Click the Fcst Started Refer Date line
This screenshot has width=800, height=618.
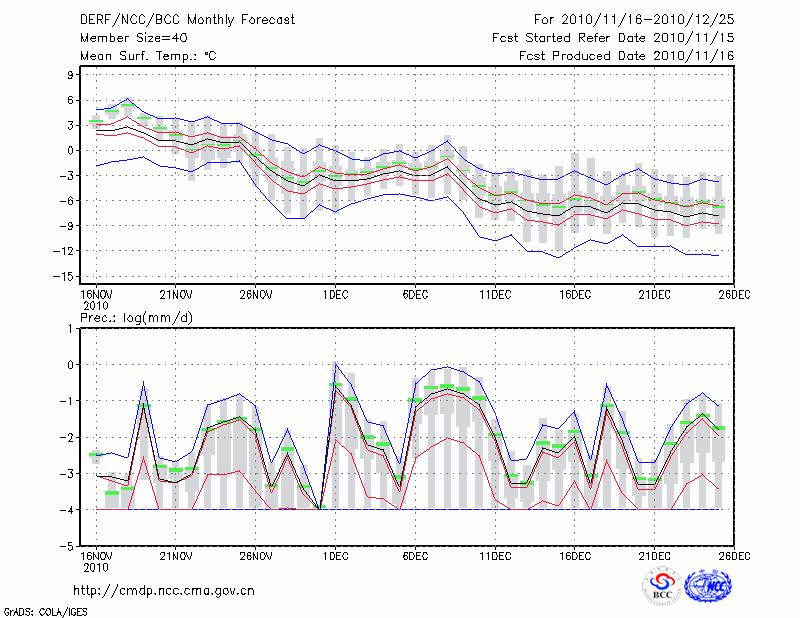click(613, 38)
